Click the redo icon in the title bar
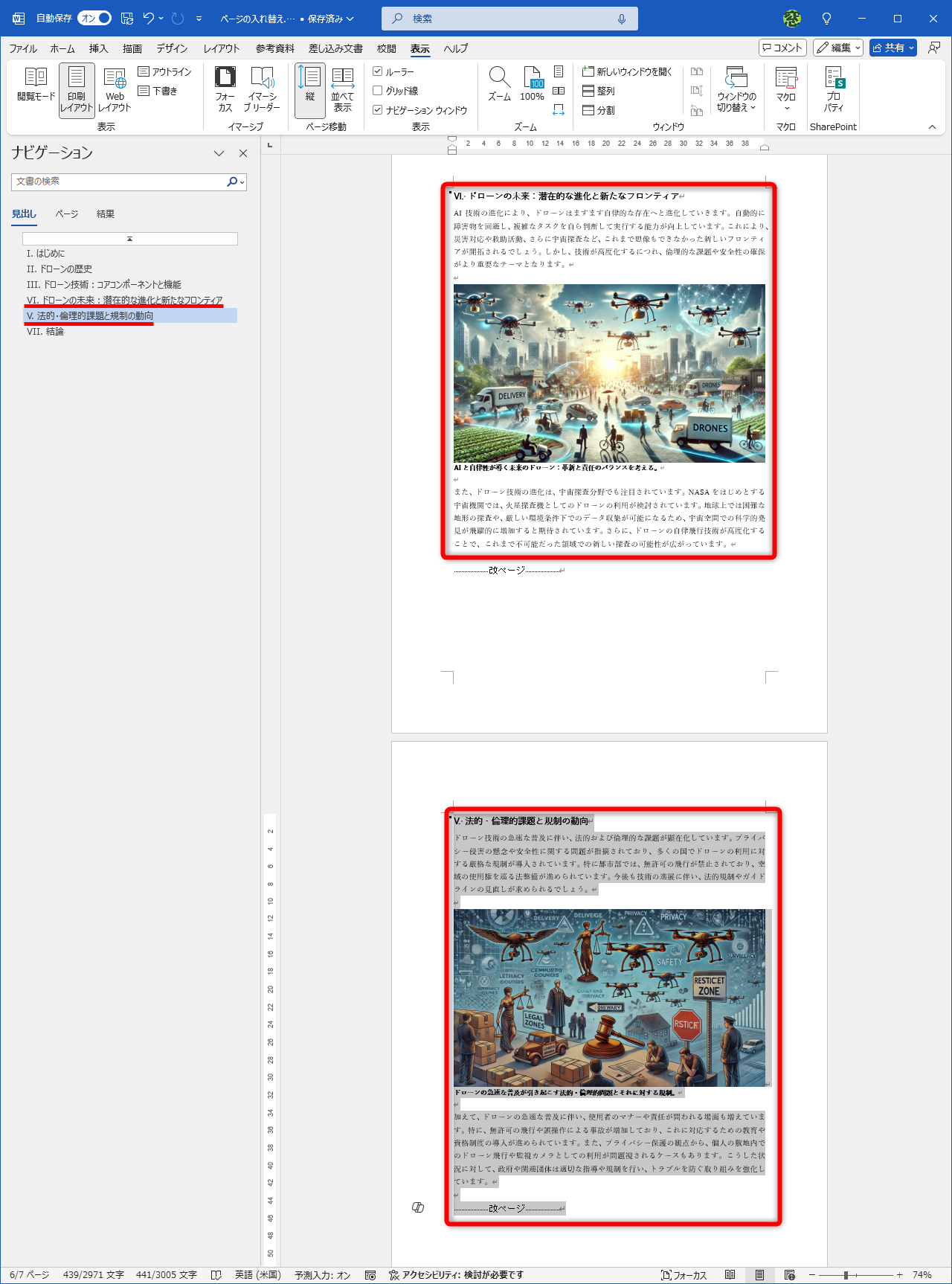This screenshot has width=952, height=1284. click(178, 18)
